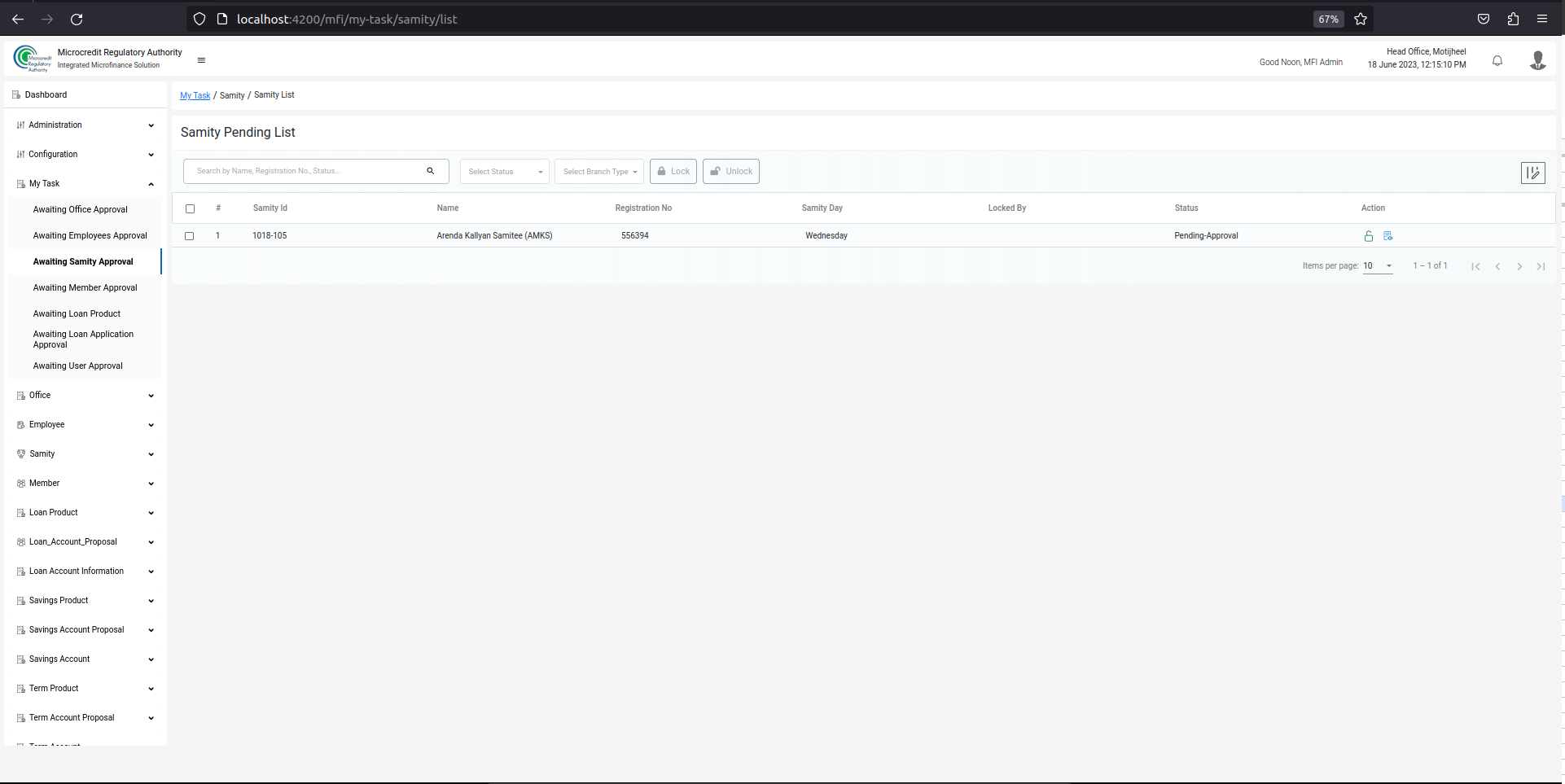Reload the page with the refresh icon

click(77, 19)
